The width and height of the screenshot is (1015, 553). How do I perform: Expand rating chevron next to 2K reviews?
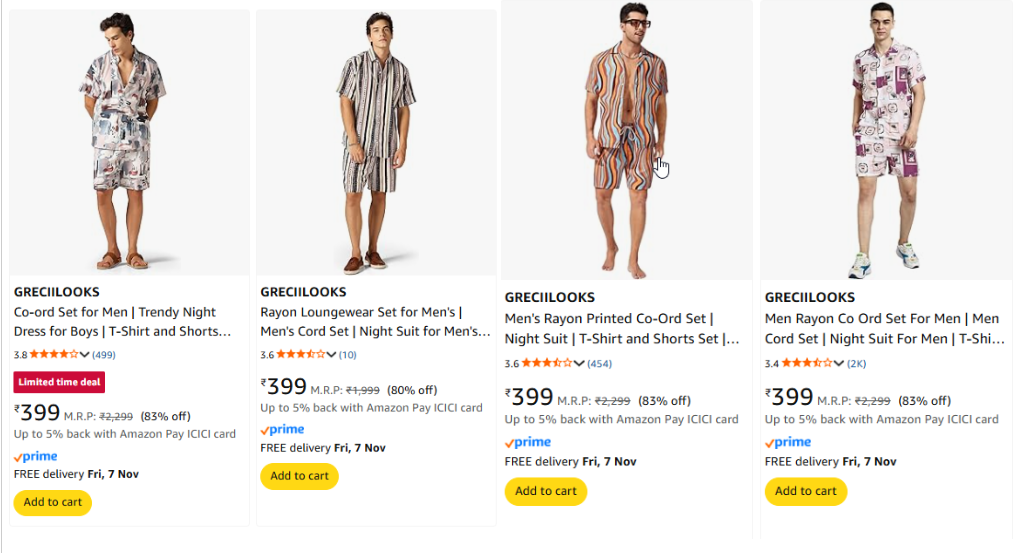coord(838,364)
